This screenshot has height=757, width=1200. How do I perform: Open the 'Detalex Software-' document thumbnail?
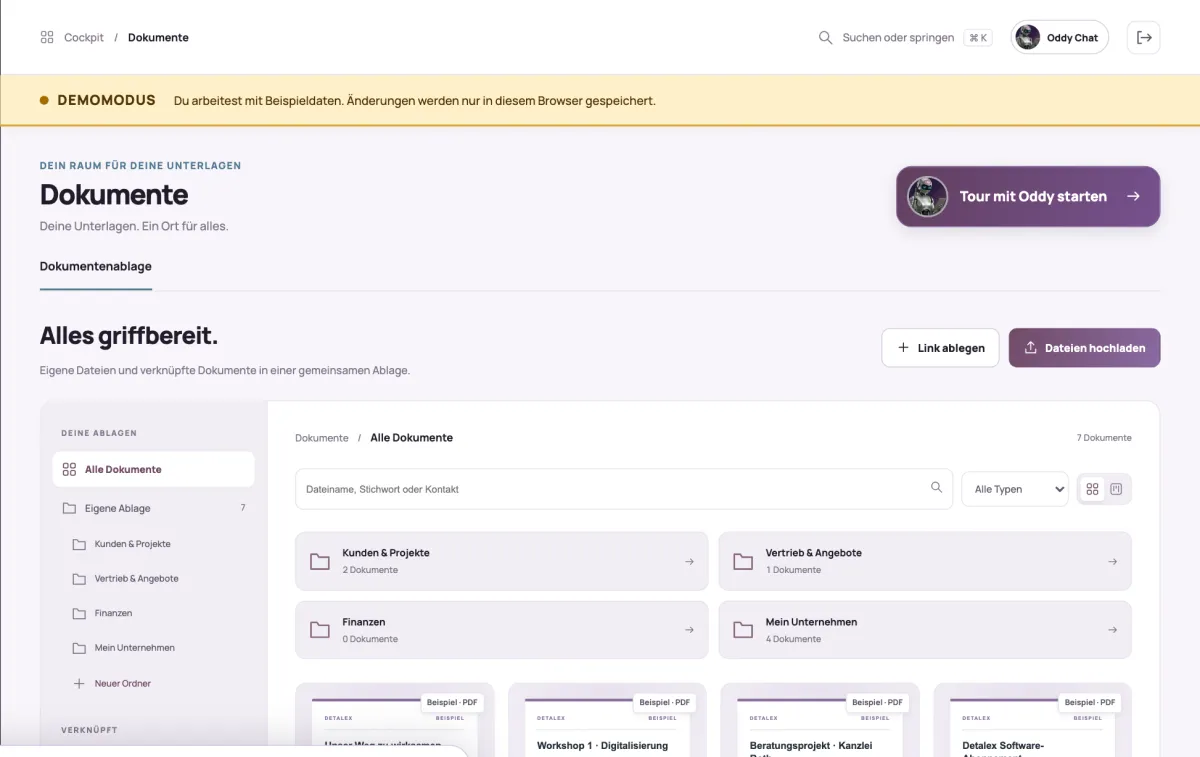click(1033, 720)
